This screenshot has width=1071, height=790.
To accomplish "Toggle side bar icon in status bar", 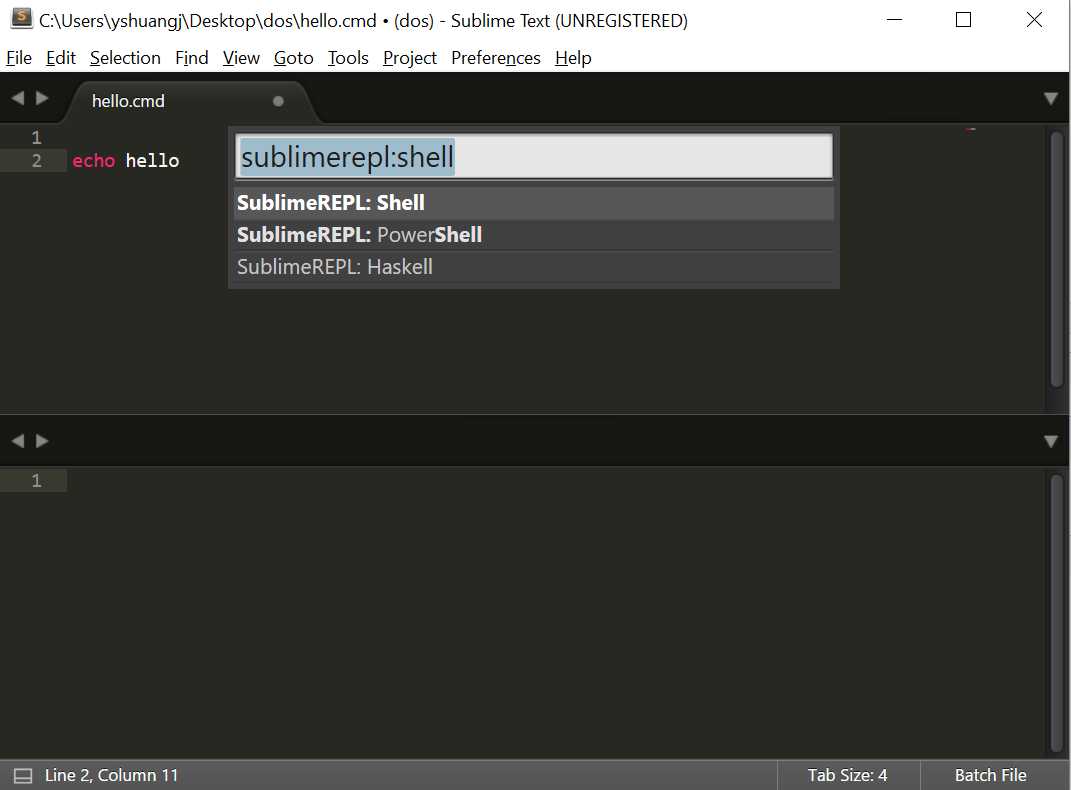I will [x=23, y=776].
